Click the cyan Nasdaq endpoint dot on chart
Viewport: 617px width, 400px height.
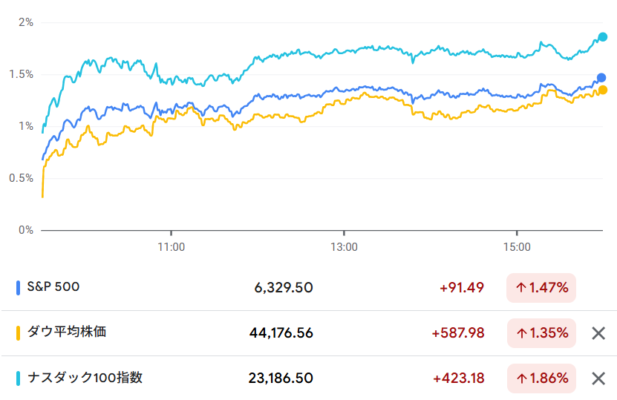(x=602, y=37)
